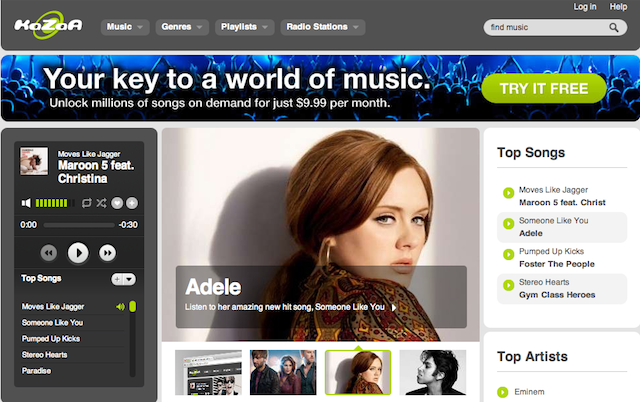Select Paradise in the player playlist
This screenshot has width=640, height=402.
36,371
